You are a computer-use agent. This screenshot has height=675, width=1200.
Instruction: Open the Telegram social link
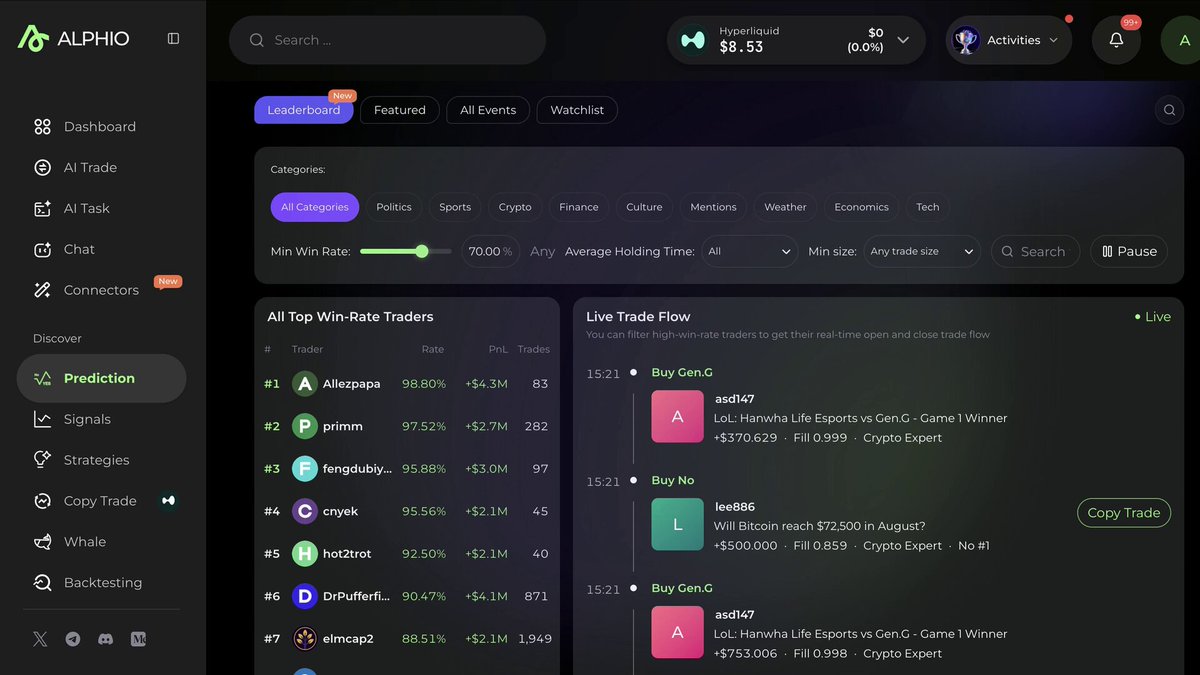click(x=73, y=639)
